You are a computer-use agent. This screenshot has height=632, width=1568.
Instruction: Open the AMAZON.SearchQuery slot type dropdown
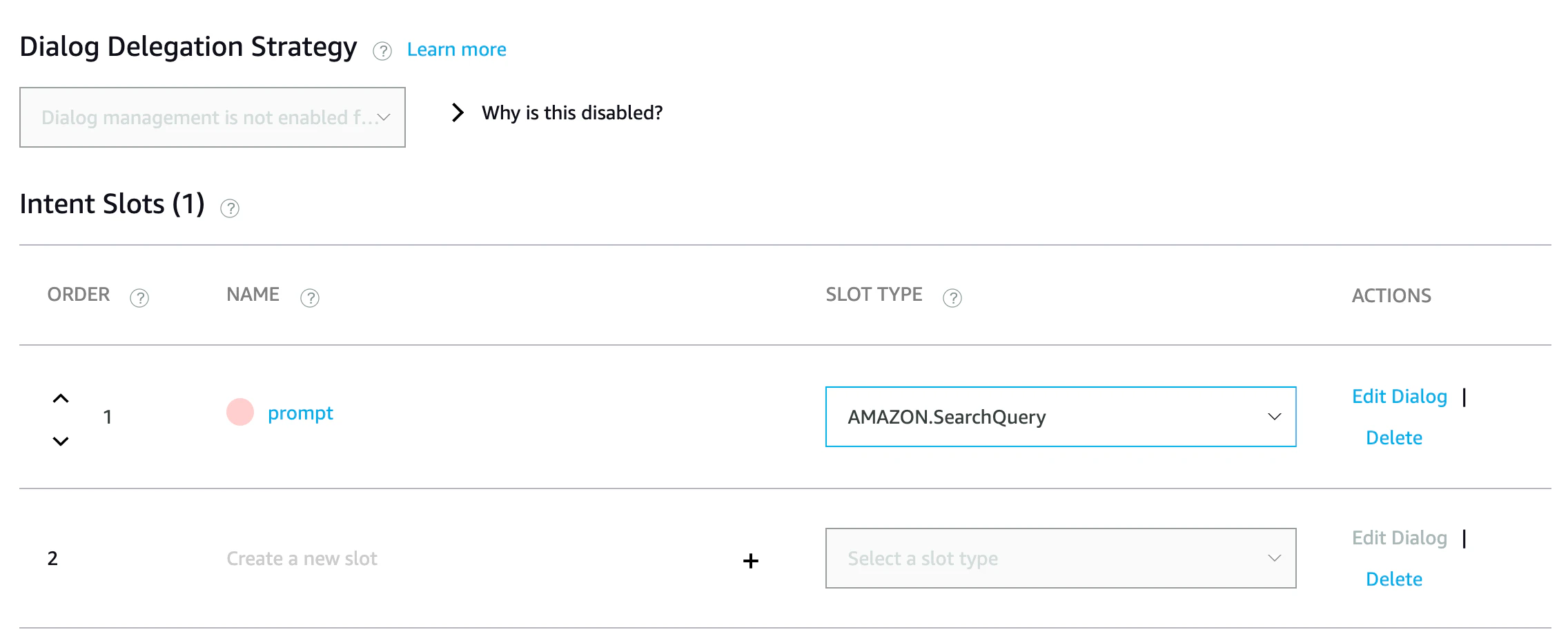click(1061, 417)
